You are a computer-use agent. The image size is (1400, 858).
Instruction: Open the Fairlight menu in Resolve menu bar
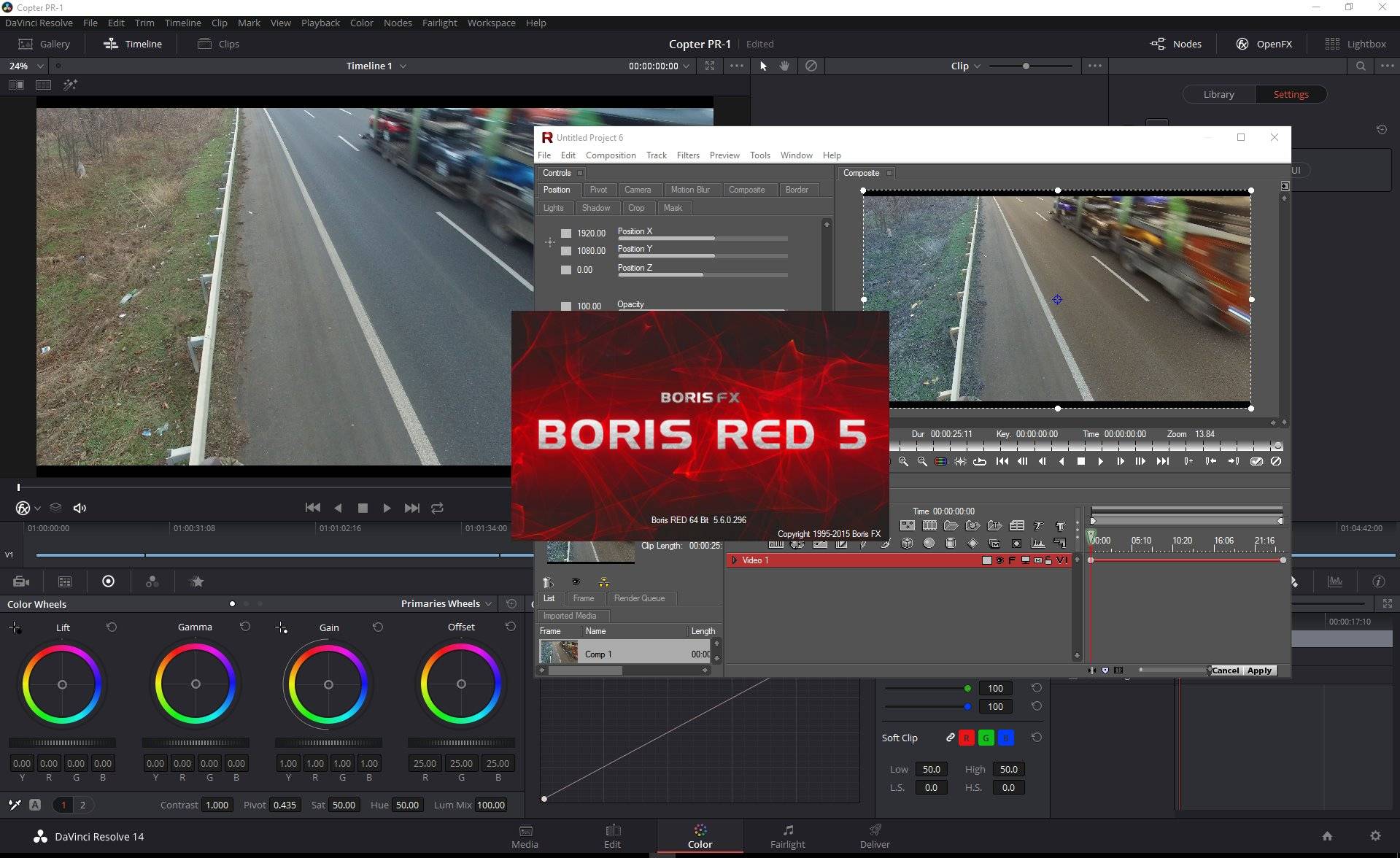point(439,23)
